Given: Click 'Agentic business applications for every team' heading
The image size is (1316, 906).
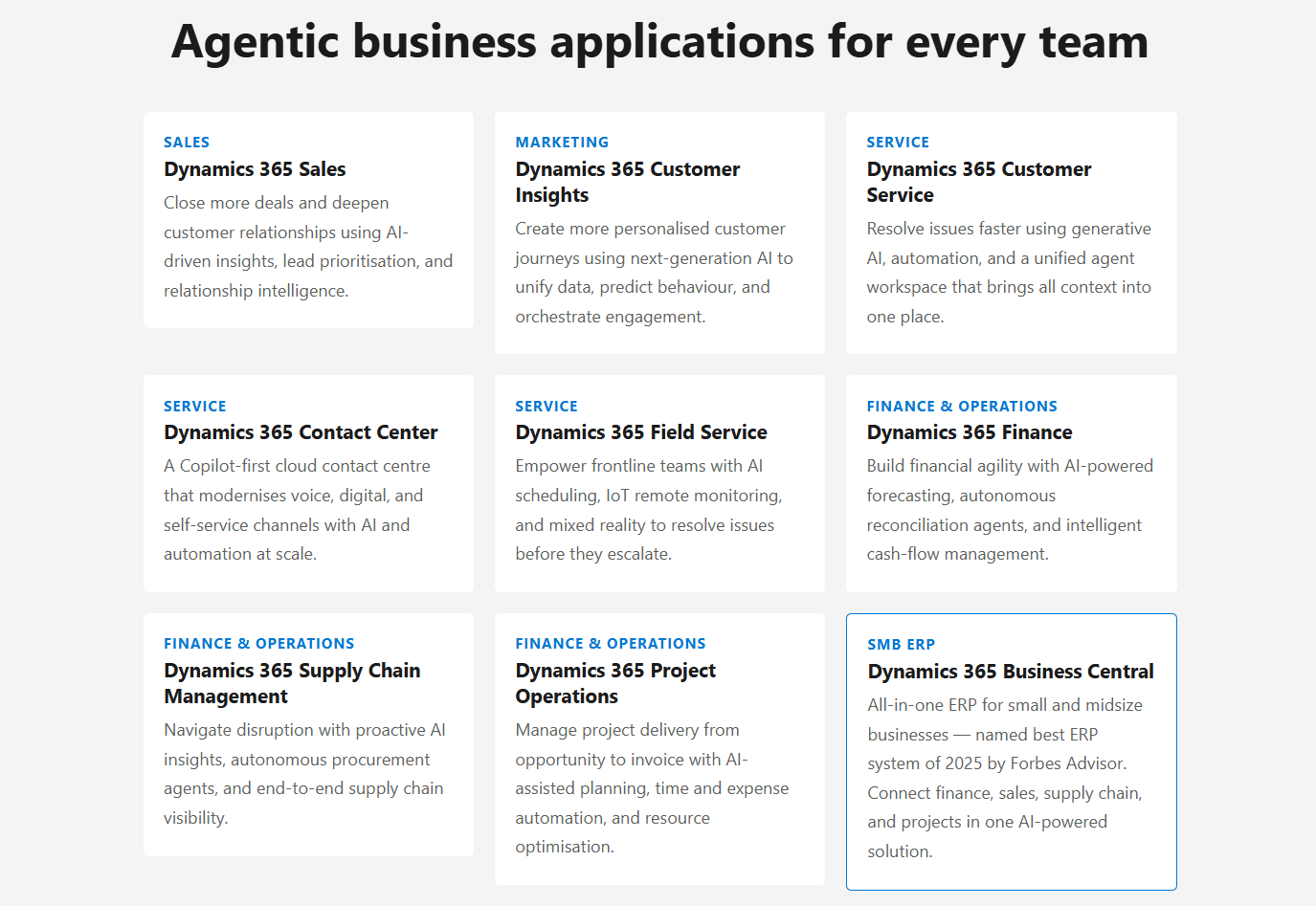Looking at the screenshot, I should click(x=659, y=42).
